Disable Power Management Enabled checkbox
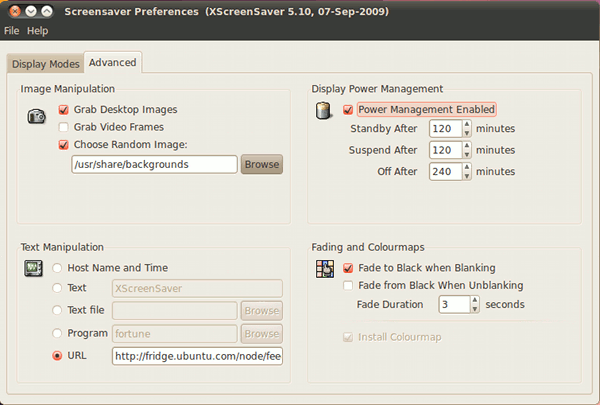Screen dimensions: 600x405 point(348,110)
